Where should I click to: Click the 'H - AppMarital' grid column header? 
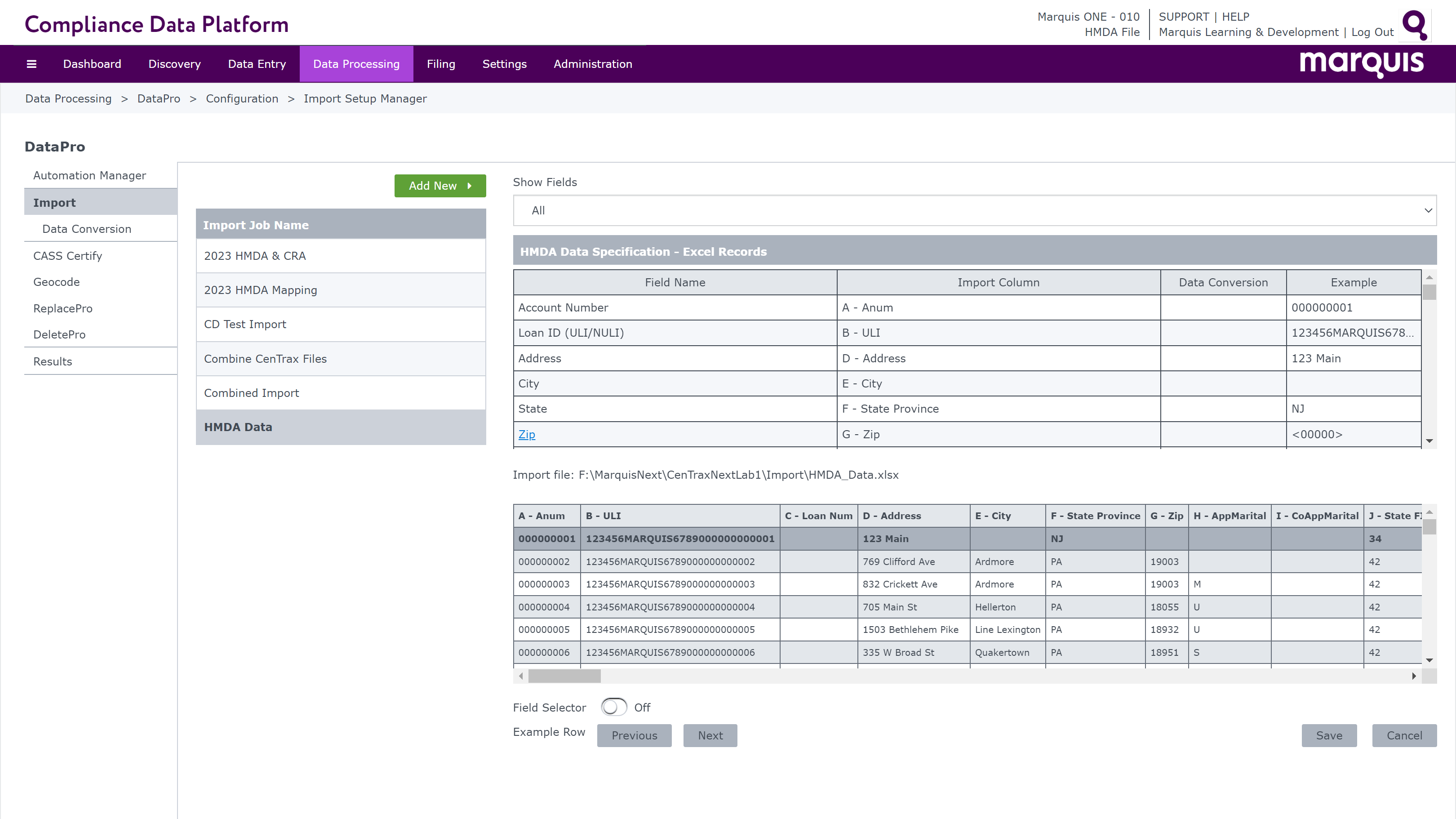pos(1230,516)
